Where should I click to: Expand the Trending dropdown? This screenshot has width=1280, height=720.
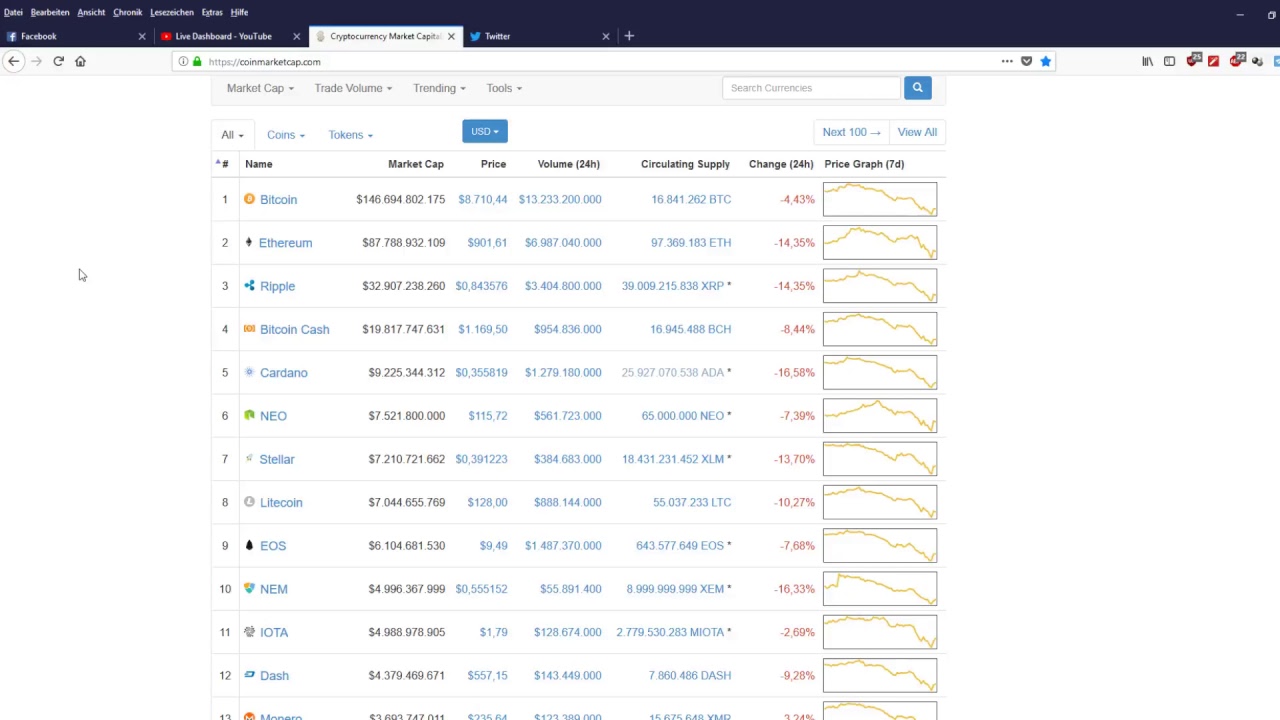[x=439, y=88]
